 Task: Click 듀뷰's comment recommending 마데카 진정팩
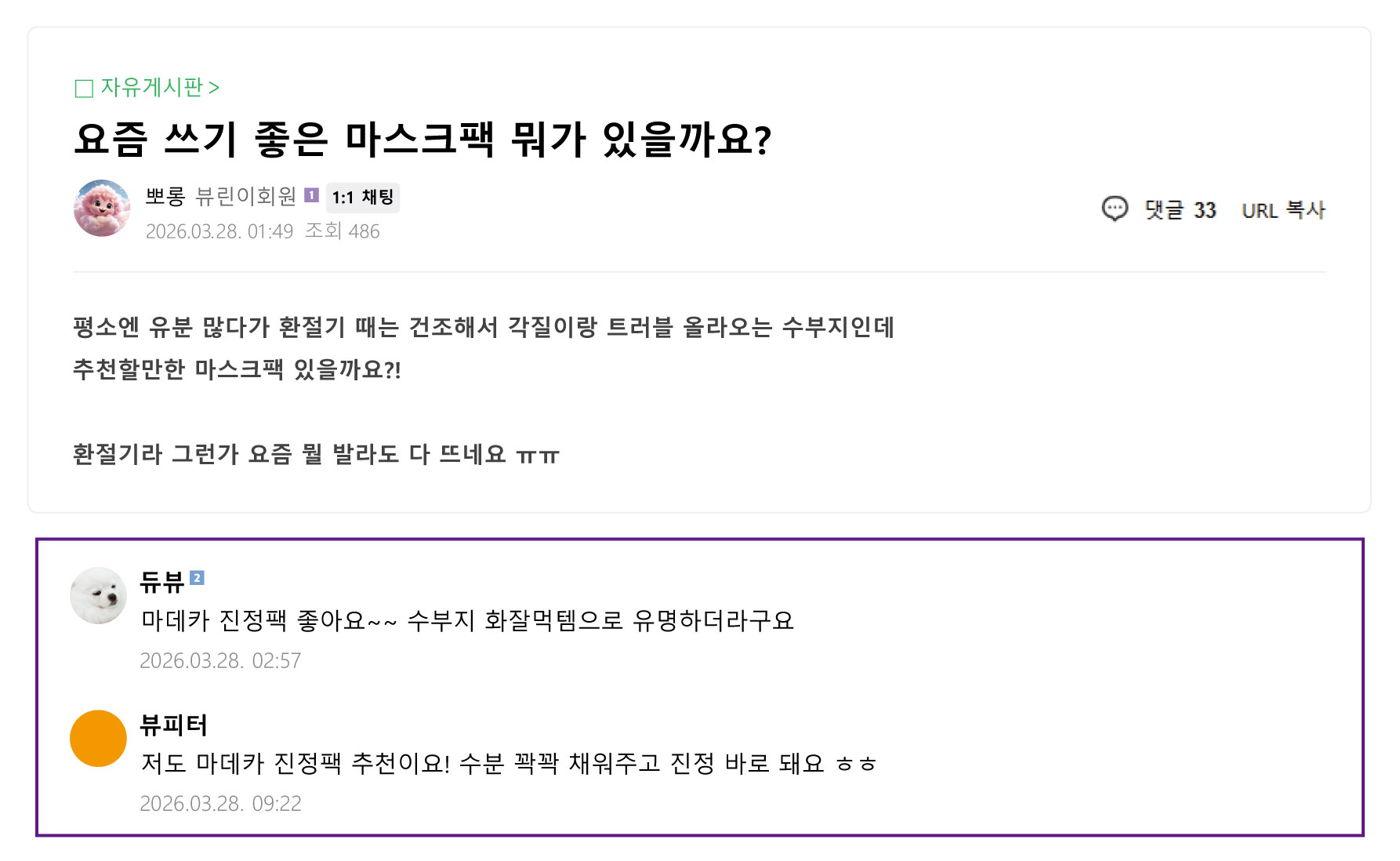(467, 621)
